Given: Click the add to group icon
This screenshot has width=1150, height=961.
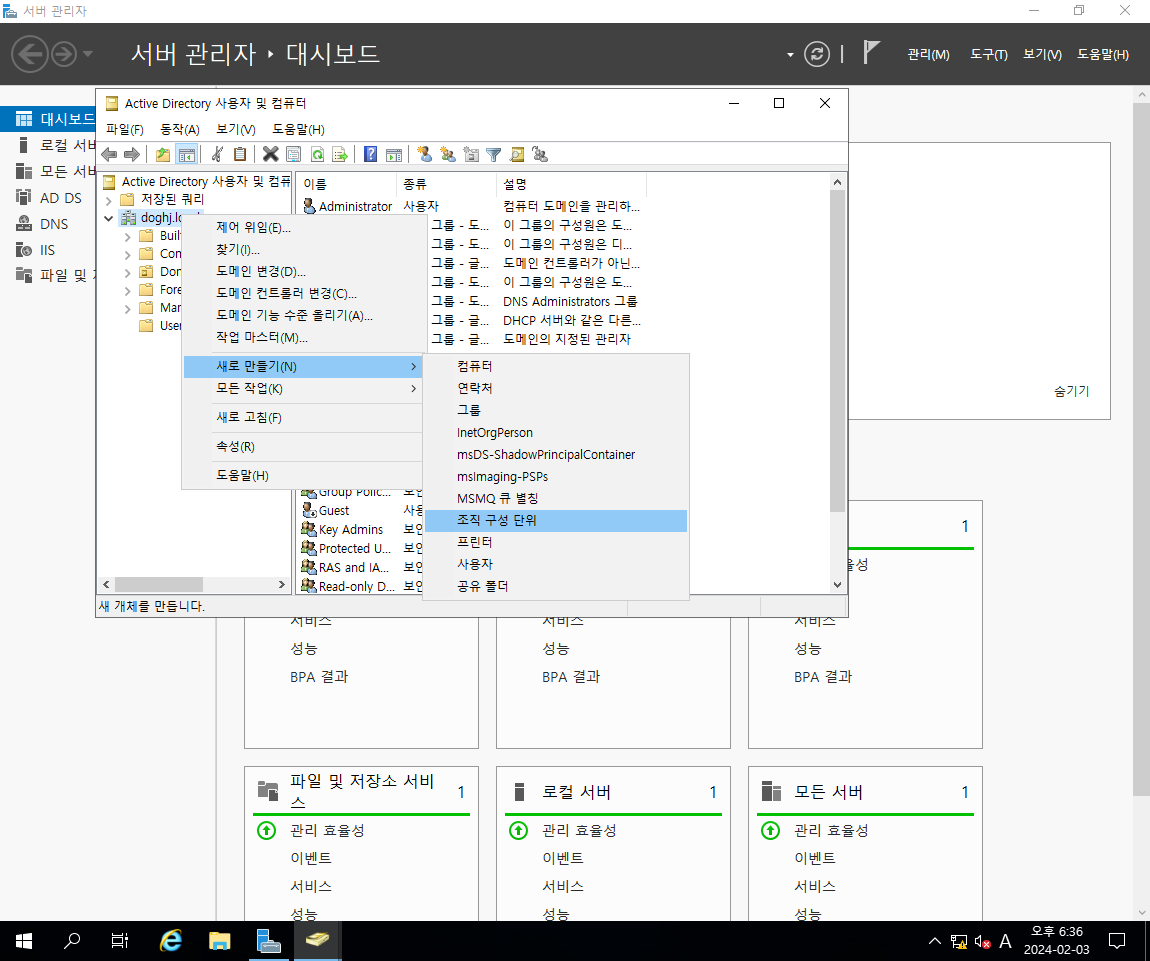Looking at the screenshot, I should pyautogui.click(x=541, y=154).
